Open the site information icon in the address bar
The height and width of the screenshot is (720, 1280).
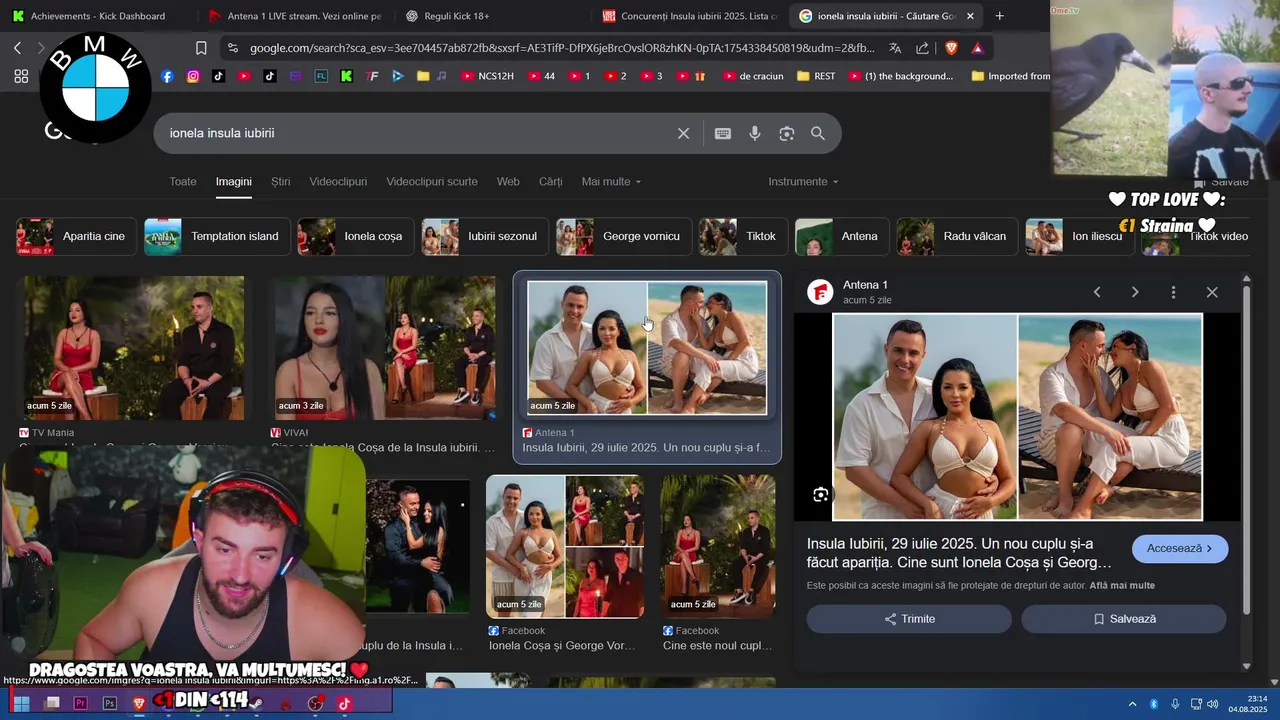232,48
